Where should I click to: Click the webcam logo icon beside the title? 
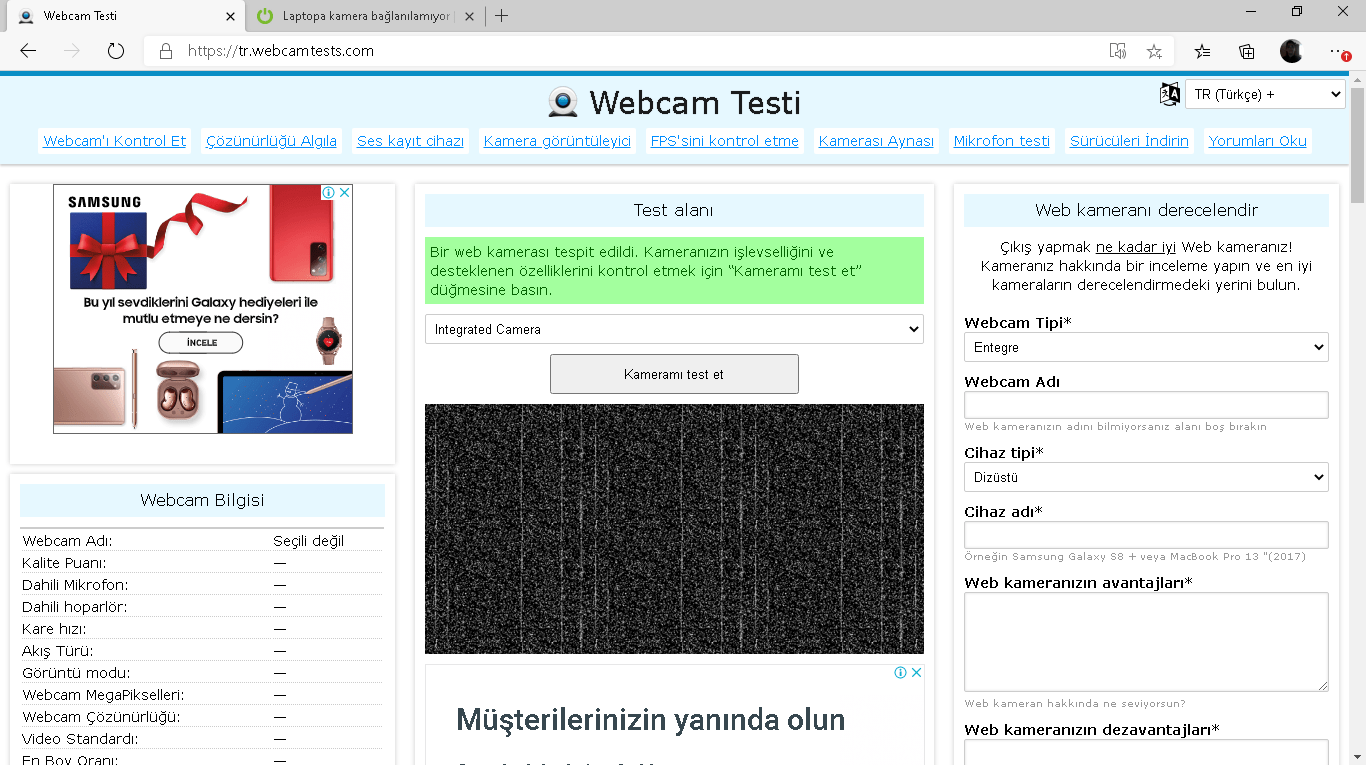coord(563,102)
